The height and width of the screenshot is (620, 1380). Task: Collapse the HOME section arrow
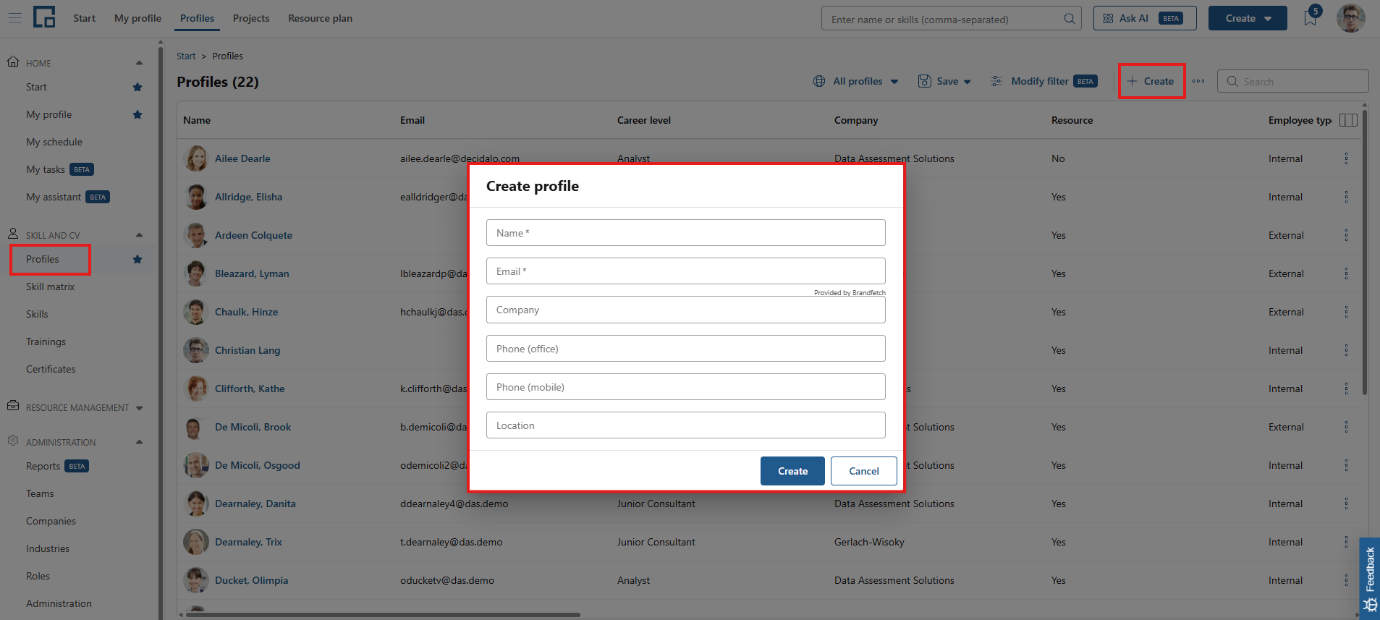(139, 63)
